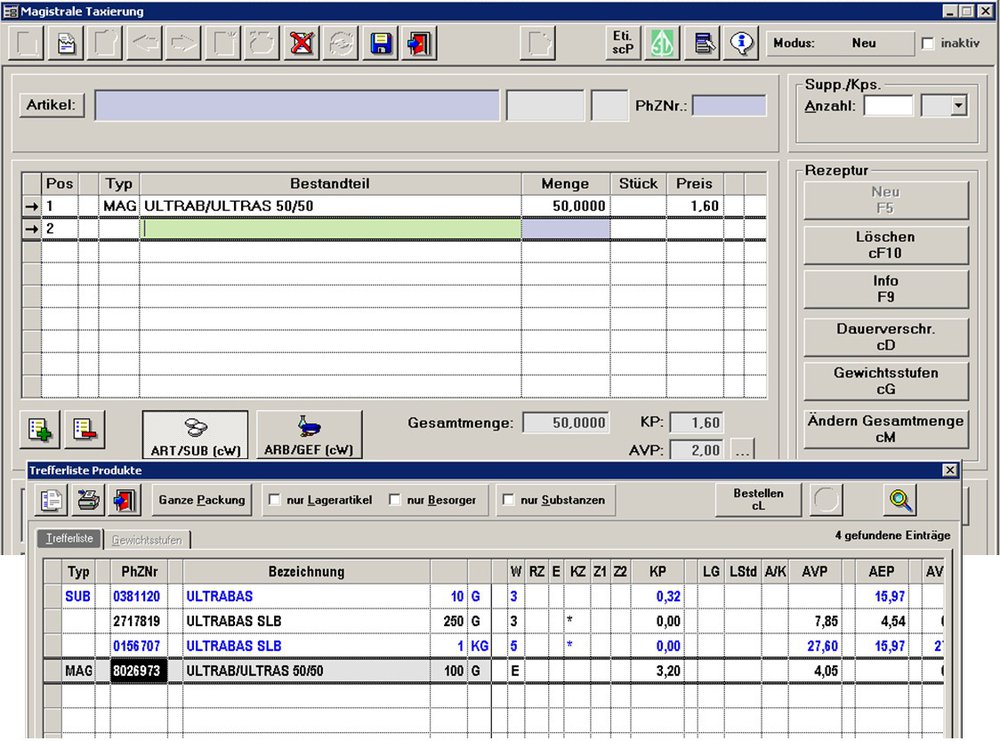Image resolution: width=1000 pixels, height=741 pixels.
Task: Click the ellipsis button next to AVP
Action: click(x=742, y=451)
